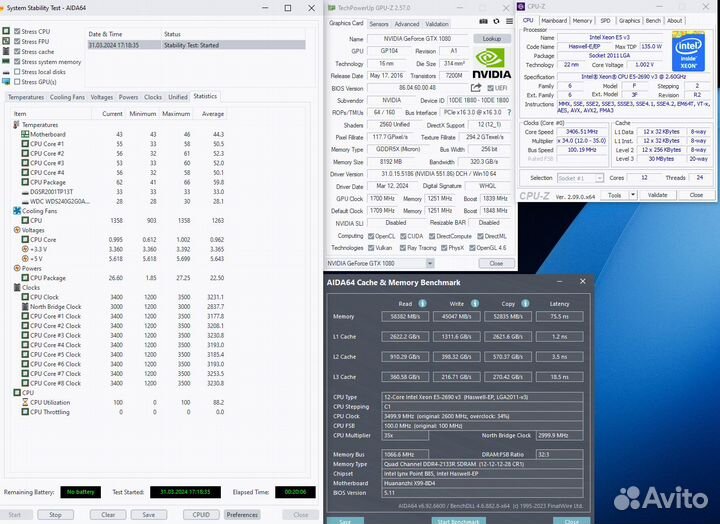This screenshot has height=524, width=720.
Task: Take a GPU-Z screenshot with the camera icon
Action: pyautogui.click(x=483, y=22)
